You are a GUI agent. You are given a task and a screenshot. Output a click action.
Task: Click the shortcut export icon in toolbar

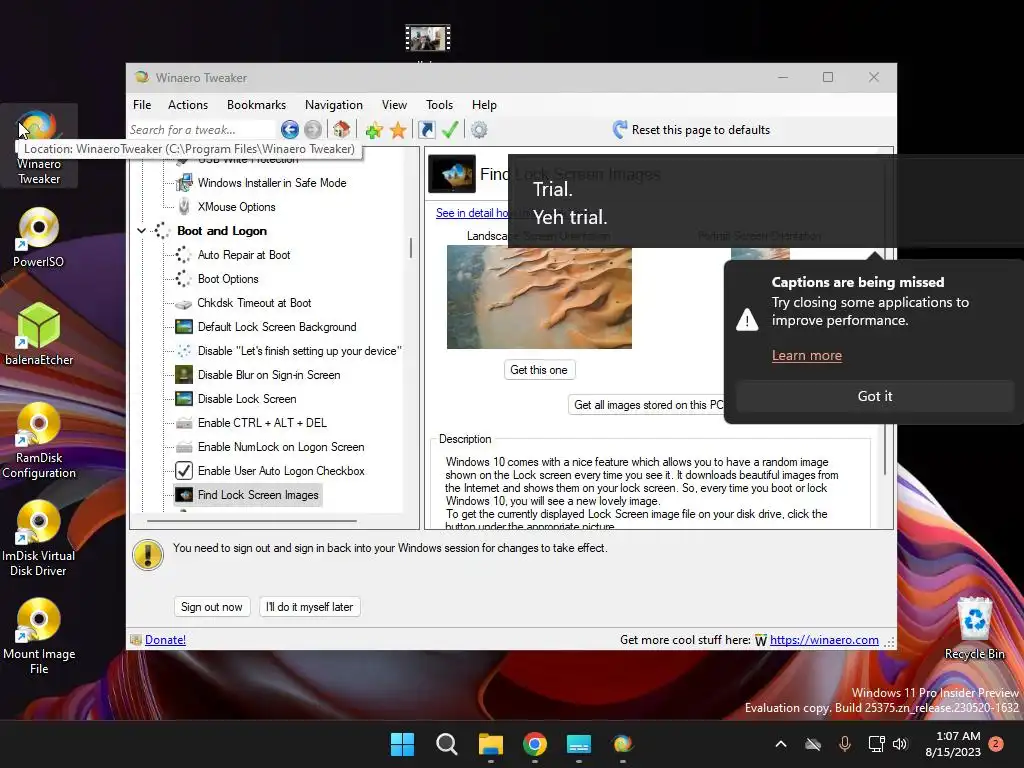point(426,130)
